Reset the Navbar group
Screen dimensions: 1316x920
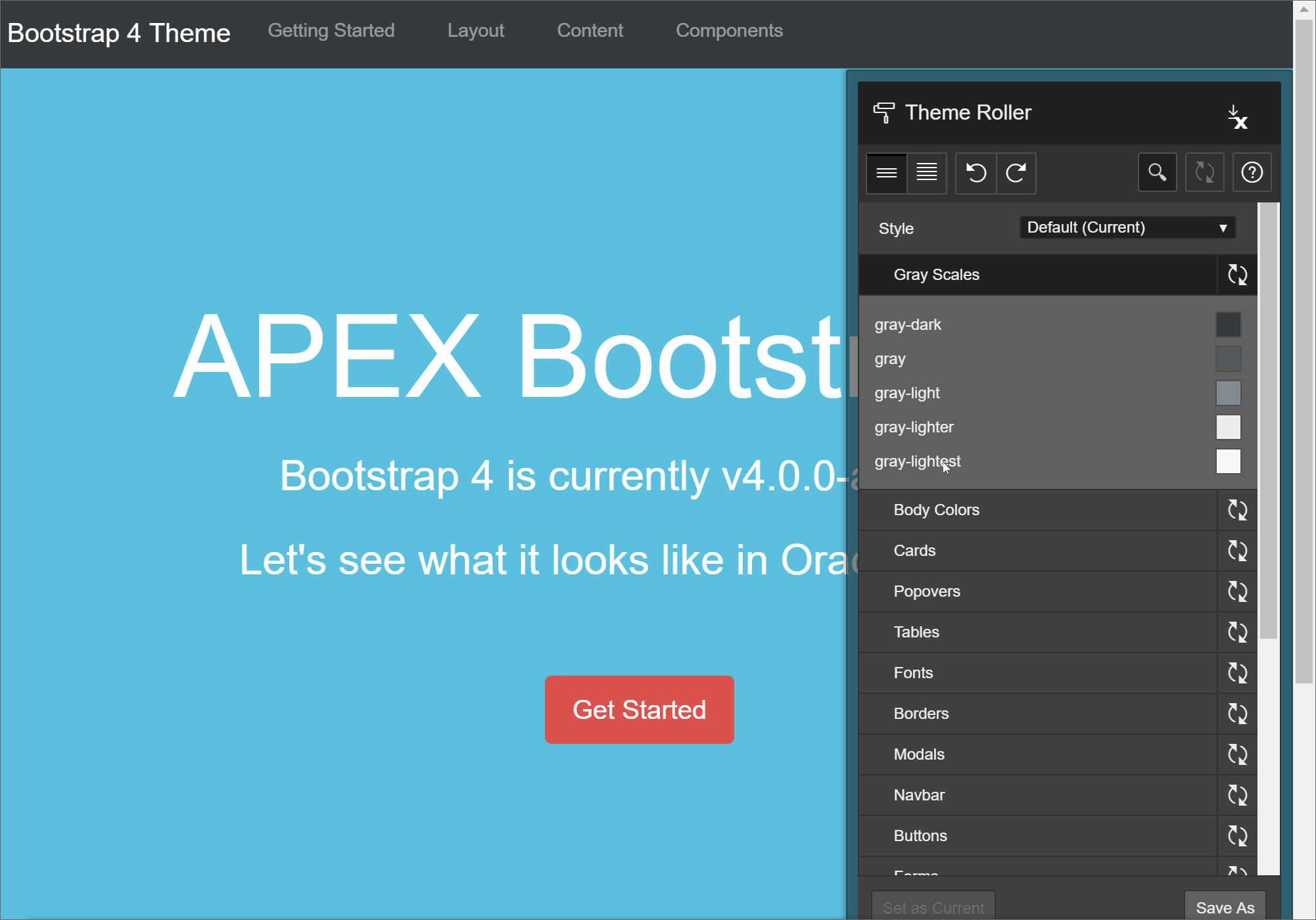(1237, 795)
